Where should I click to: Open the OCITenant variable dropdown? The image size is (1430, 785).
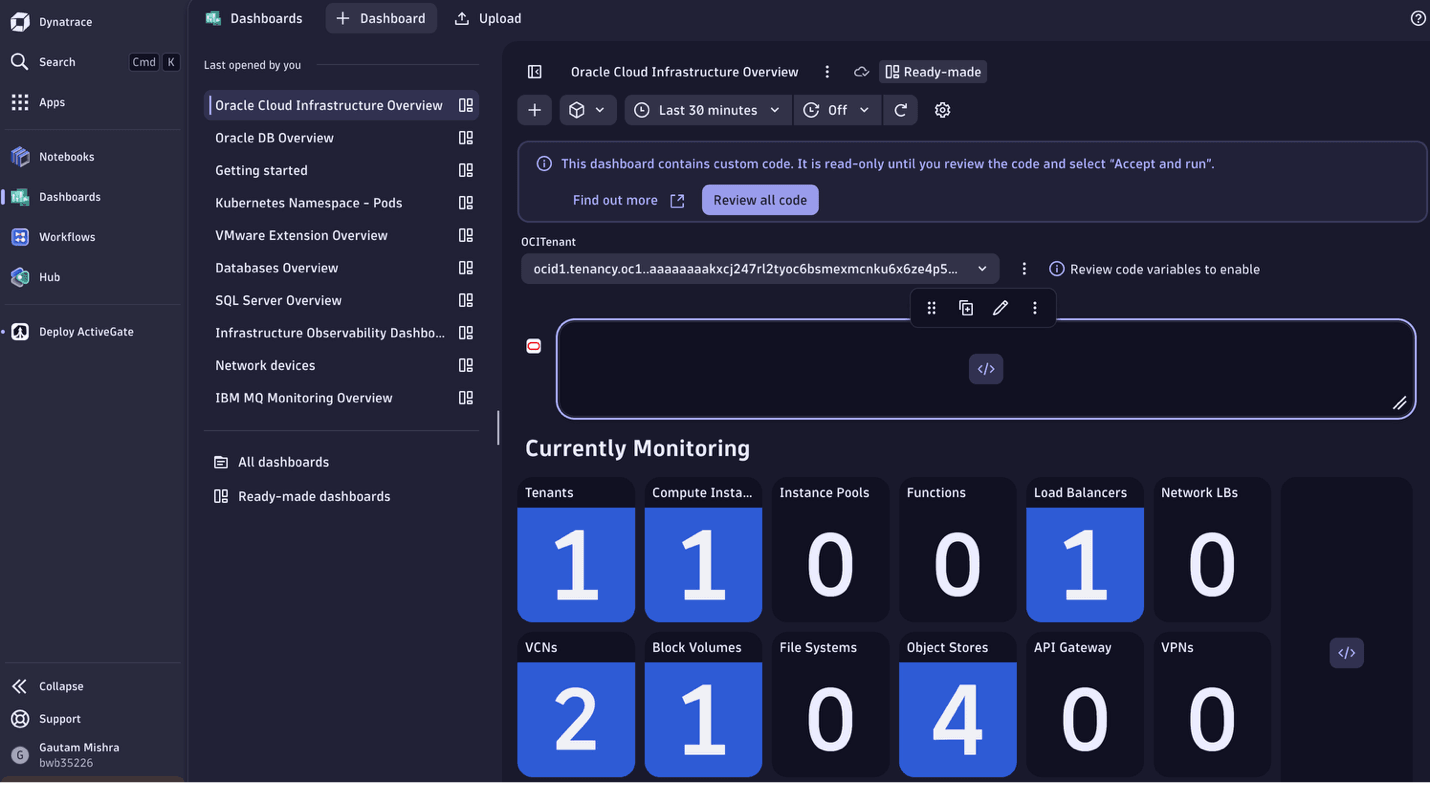(x=760, y=269)
